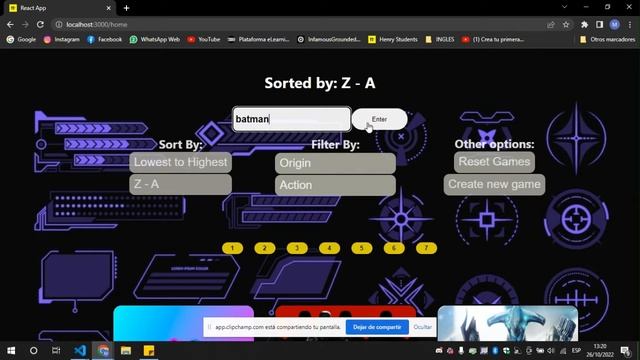The width and height of the screenshot is (640, 360).
Task: Open the Lowest to Highest sort dropdown
Action: [180, 162]
